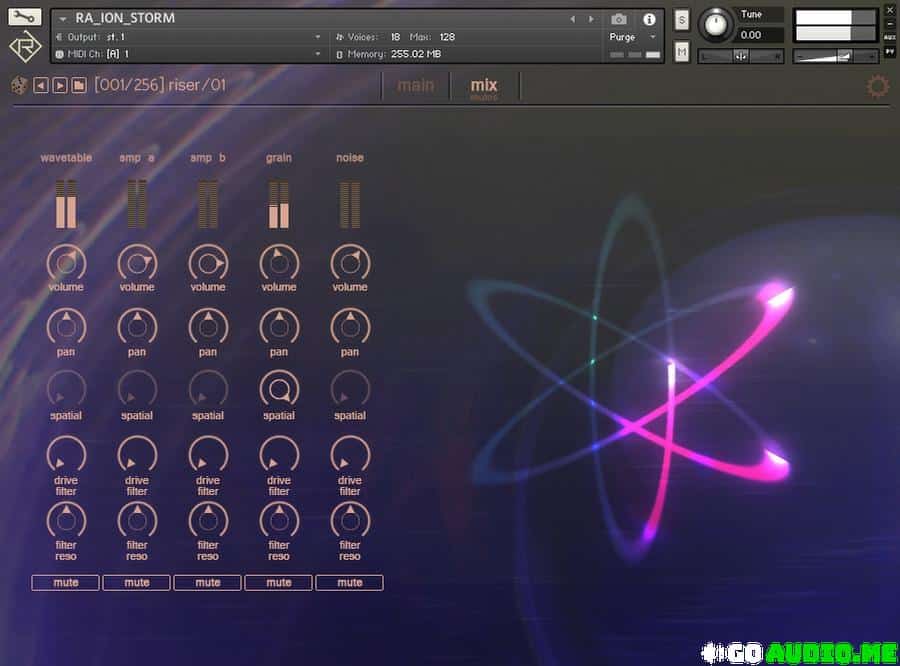Click the Voices icon
The width and height of the screenshot is (900, 666).
coord(339,37)
